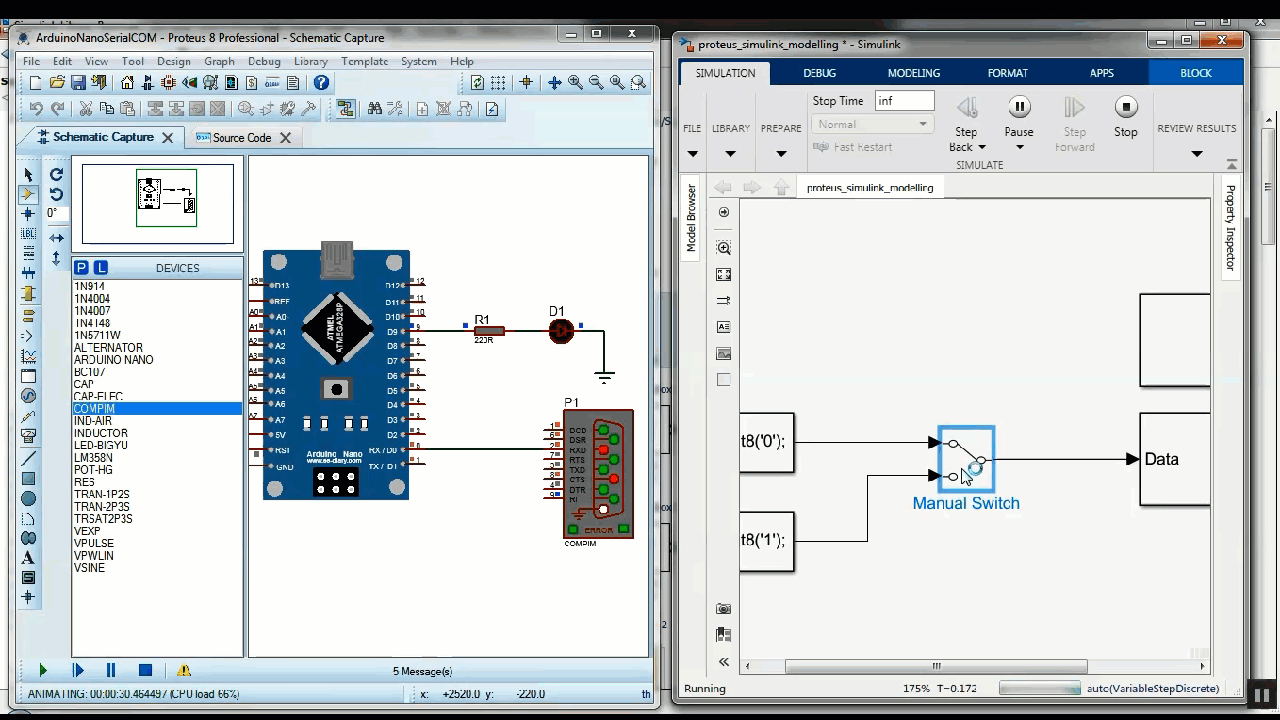The image size is (1280, 720).
Task: Save the Proteus project using the floppy icon
Action: click(x=79, y=83)
